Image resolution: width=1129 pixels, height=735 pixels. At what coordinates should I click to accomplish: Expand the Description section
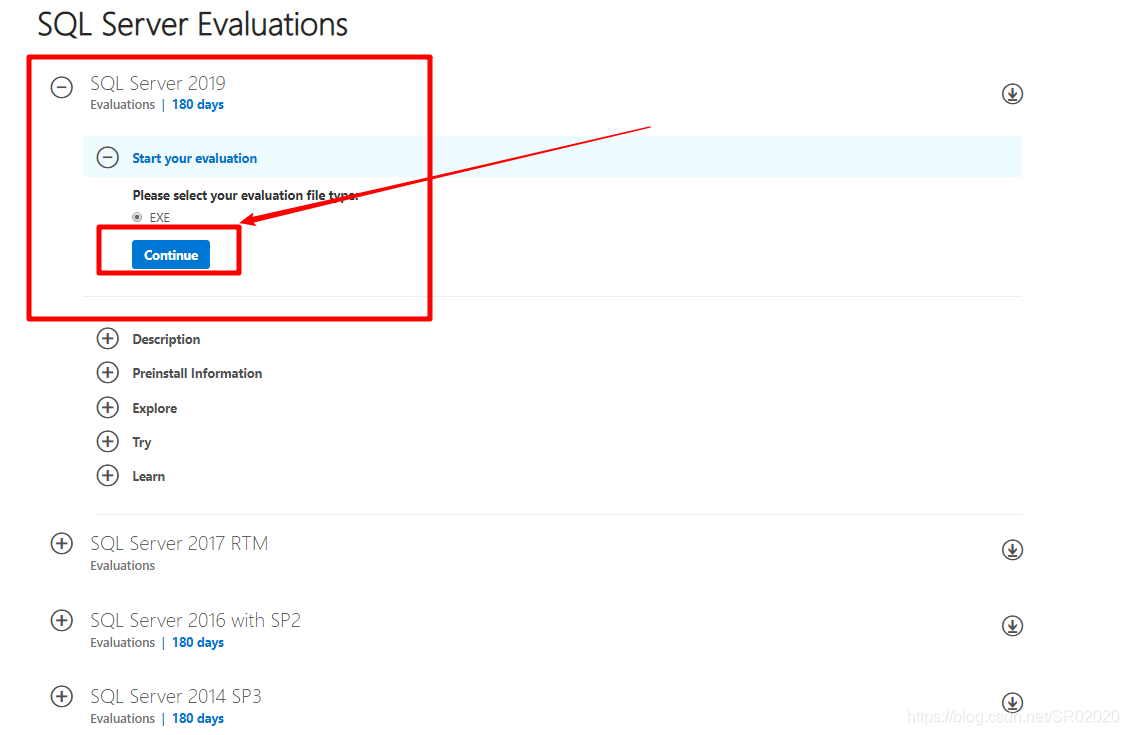pyautogui.click(x=108, y=338)
